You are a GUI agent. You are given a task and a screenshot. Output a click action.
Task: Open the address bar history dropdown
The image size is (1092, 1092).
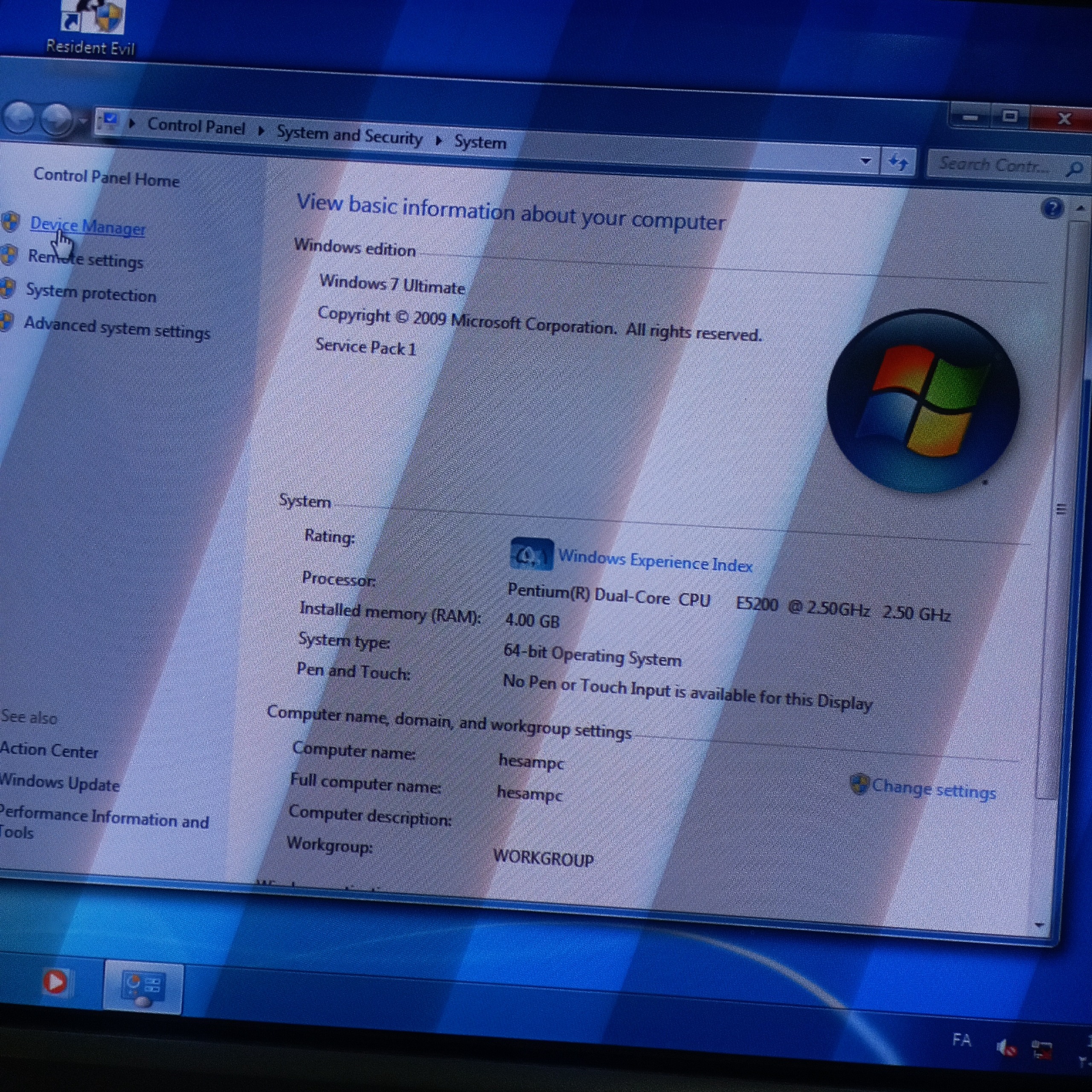coord(865,161)
